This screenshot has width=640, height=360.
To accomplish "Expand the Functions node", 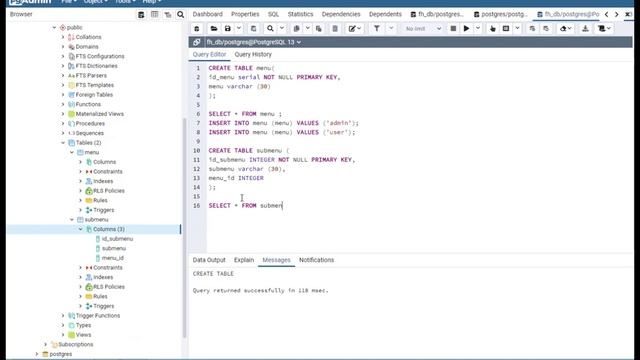I will click(x=63, y=104).
